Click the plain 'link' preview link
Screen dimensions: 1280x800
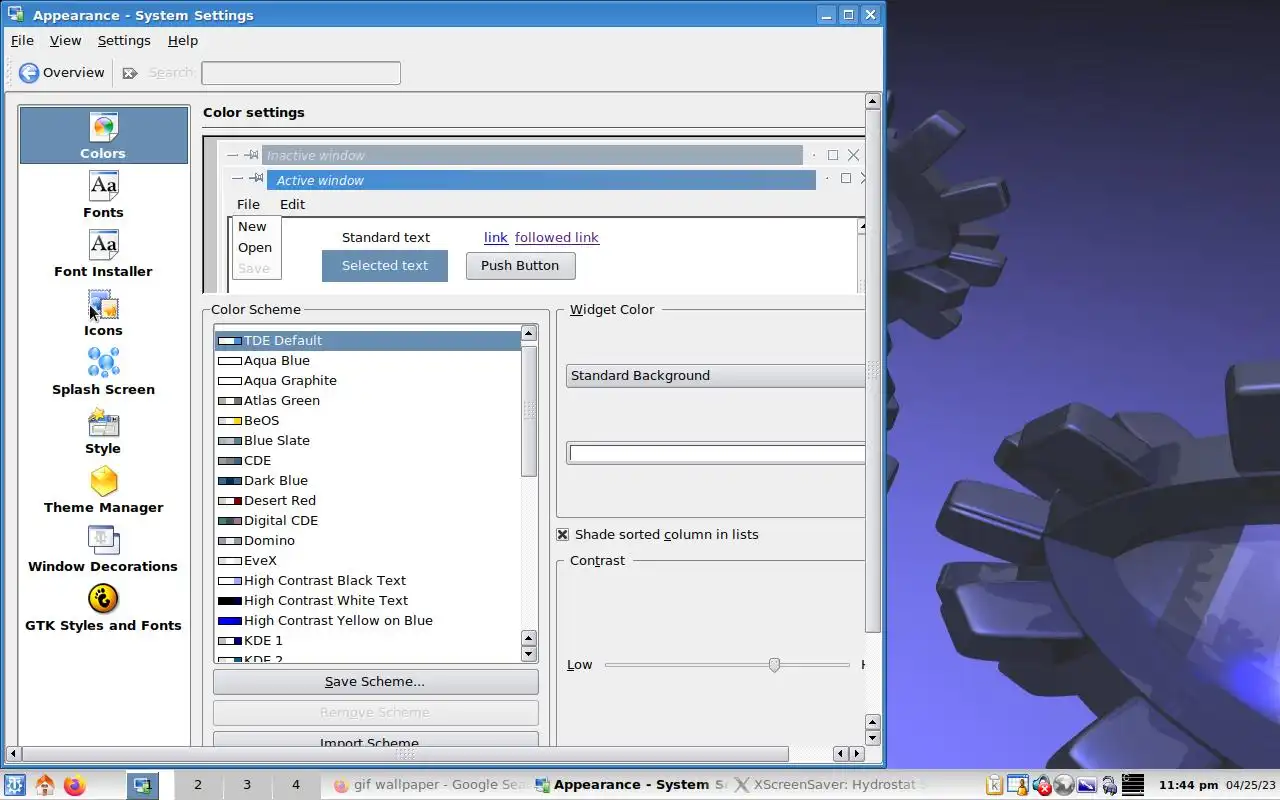coord(496,238)
